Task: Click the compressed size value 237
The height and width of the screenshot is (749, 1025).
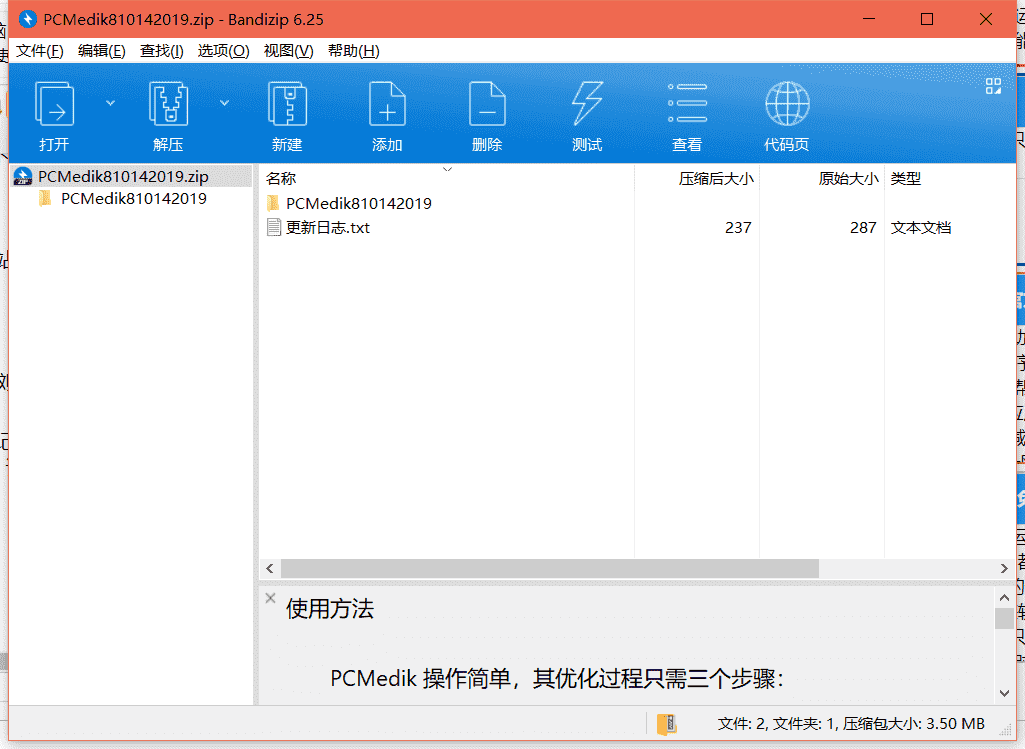Action: 738,227
